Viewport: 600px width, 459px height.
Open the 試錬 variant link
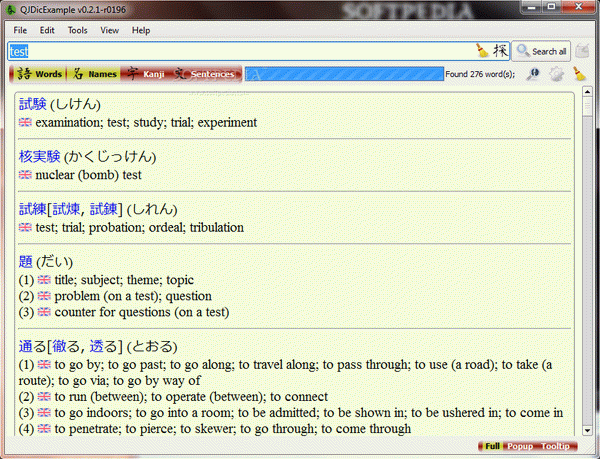(103, 209)
